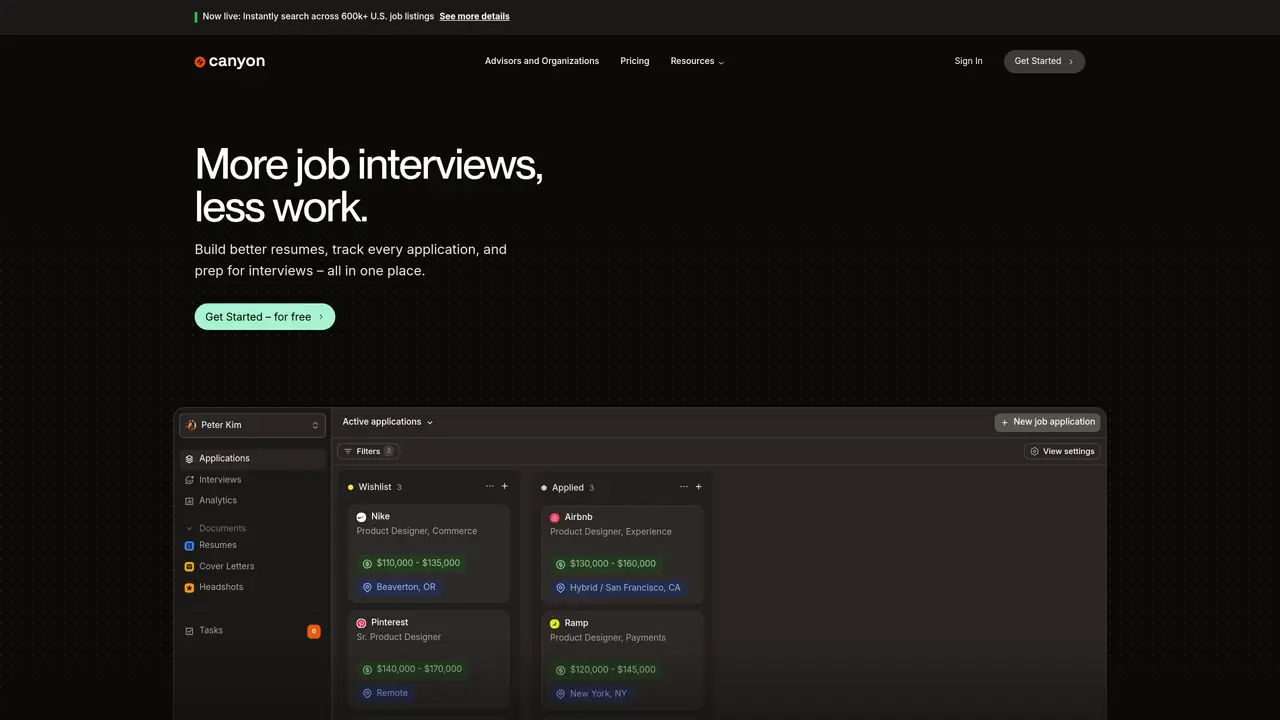The height and width of the screenshot is (720, 1280).
Task: Click the location pin beside Beaverton, OR
Action: coord(367,588)
